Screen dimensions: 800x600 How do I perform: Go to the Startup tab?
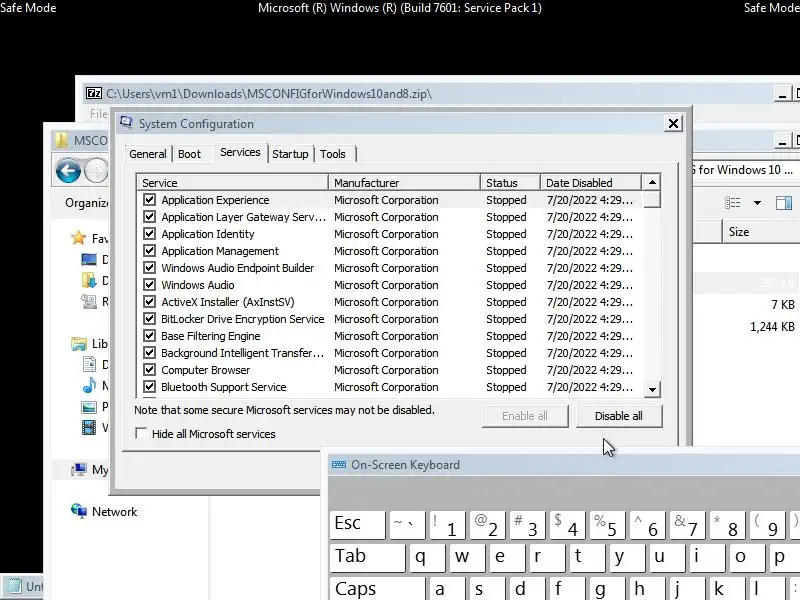coord(290,154)
